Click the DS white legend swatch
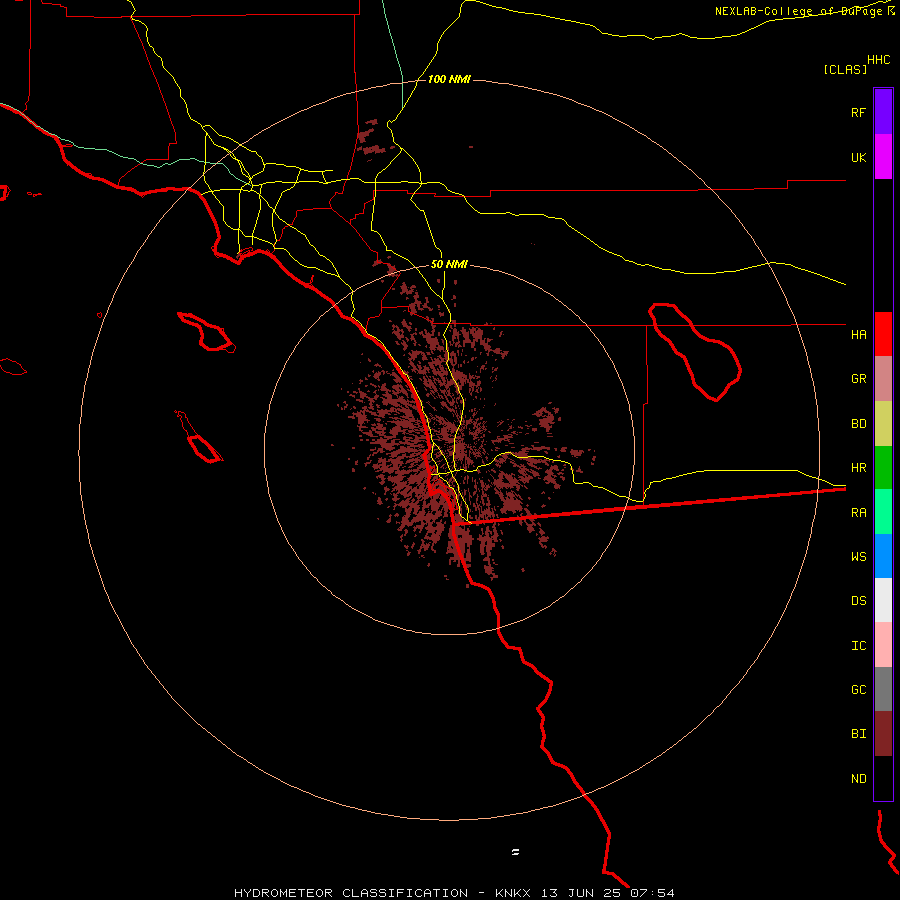The image size is (900, 900). click(883, 600)
